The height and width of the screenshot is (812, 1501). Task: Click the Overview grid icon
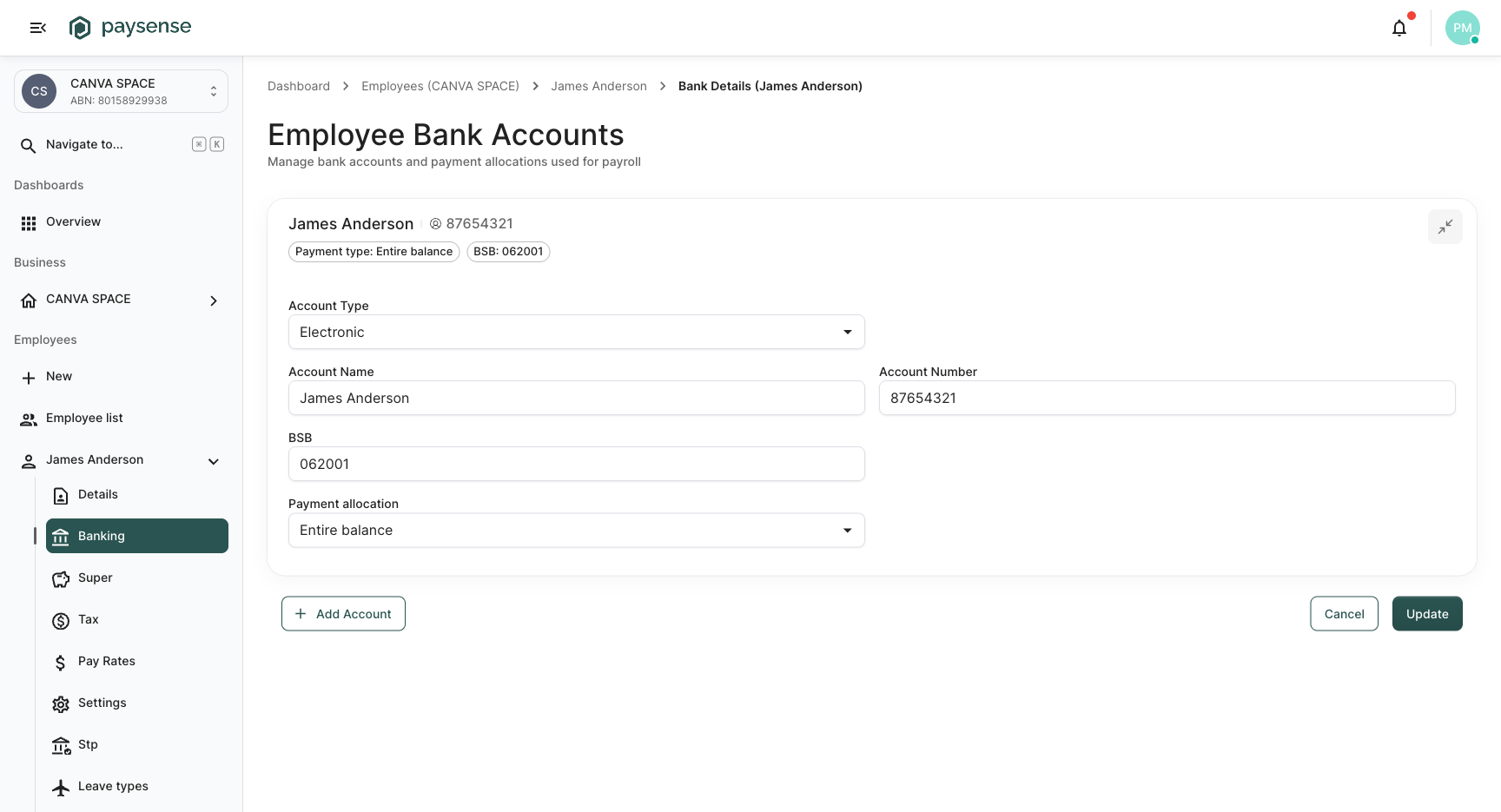pos(29,223)
